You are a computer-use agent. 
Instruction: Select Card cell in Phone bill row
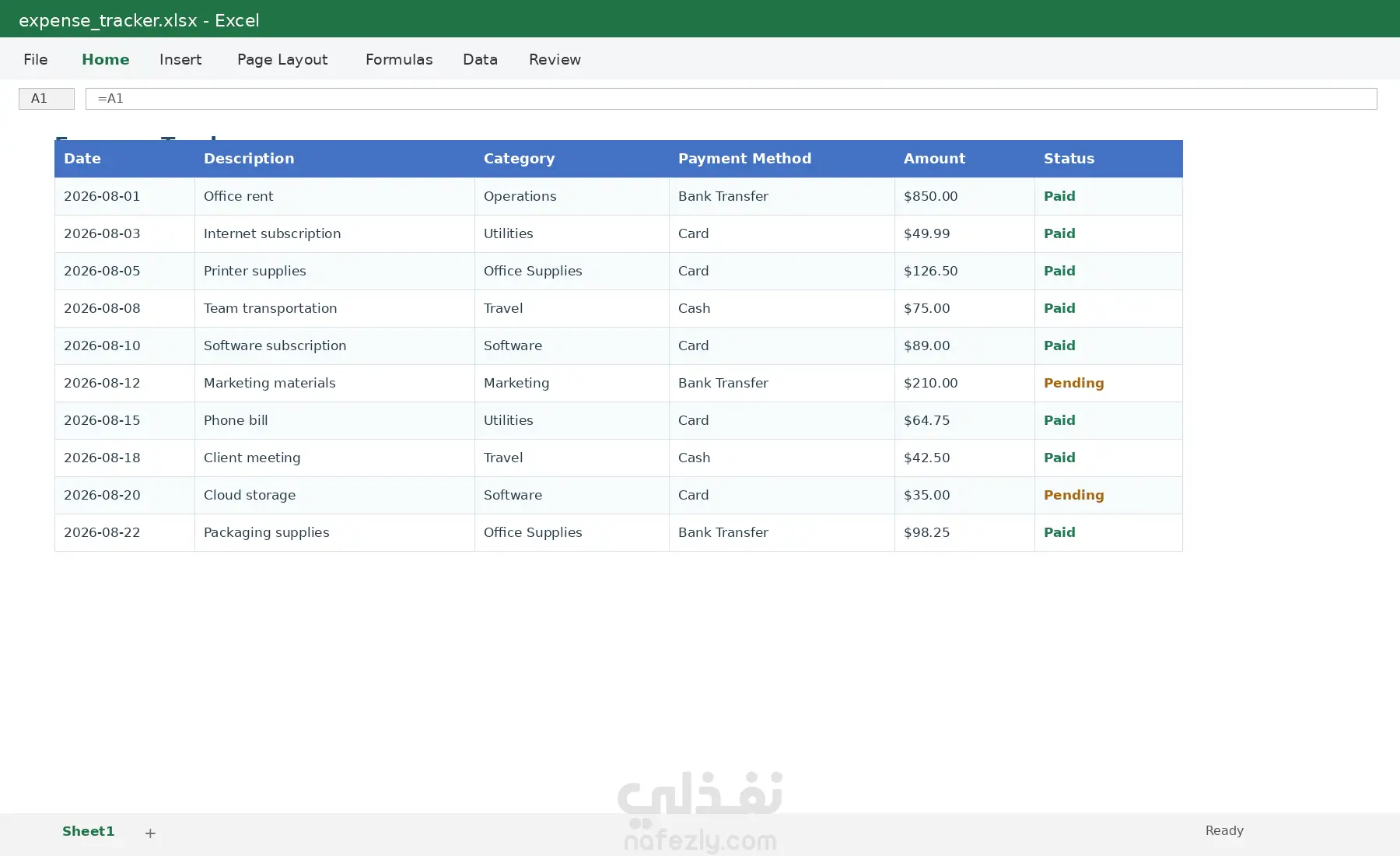(x=782, y=420)
